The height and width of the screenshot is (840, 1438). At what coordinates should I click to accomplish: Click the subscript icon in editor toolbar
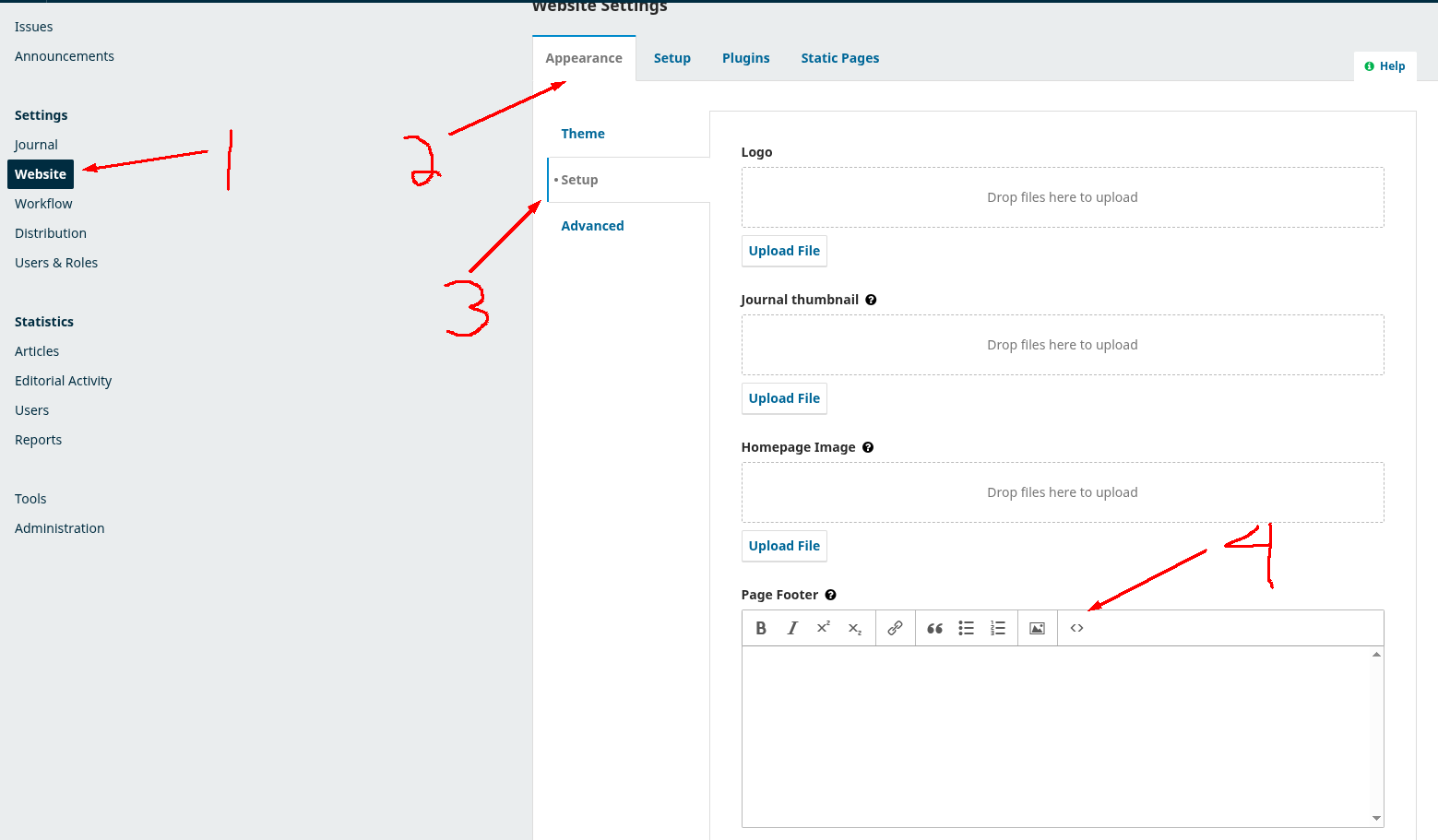pos(855,629)
